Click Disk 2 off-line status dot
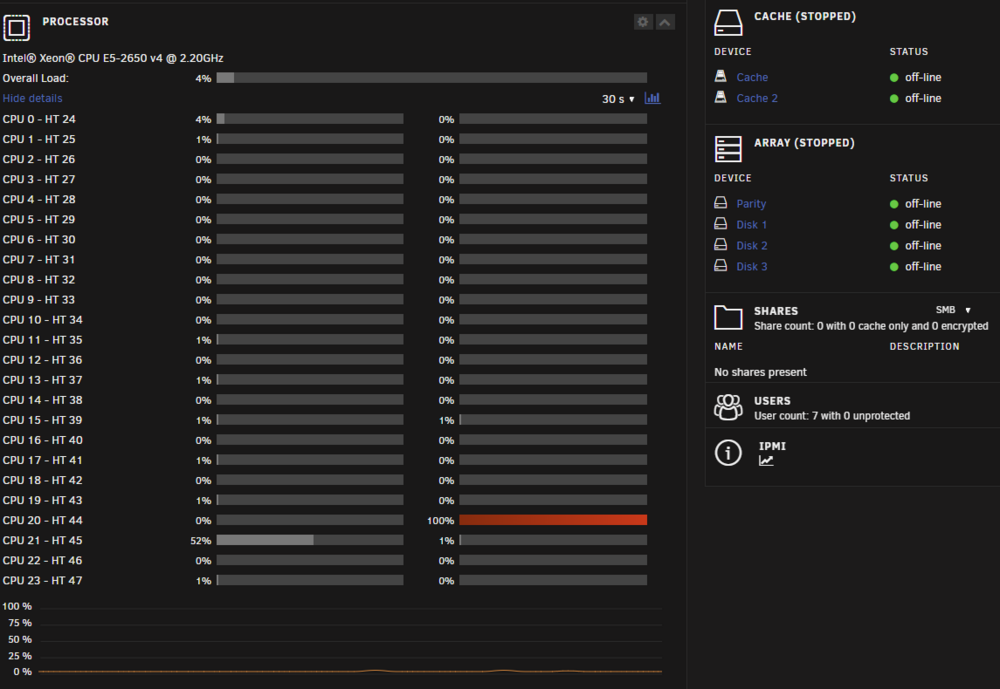Screen dimensions: 1000x689 pos(894,246)
